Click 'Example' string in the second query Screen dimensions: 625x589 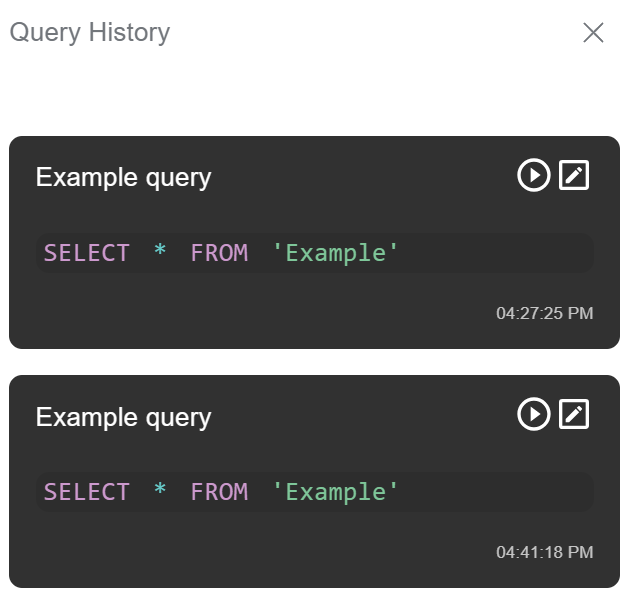point(335,492)
